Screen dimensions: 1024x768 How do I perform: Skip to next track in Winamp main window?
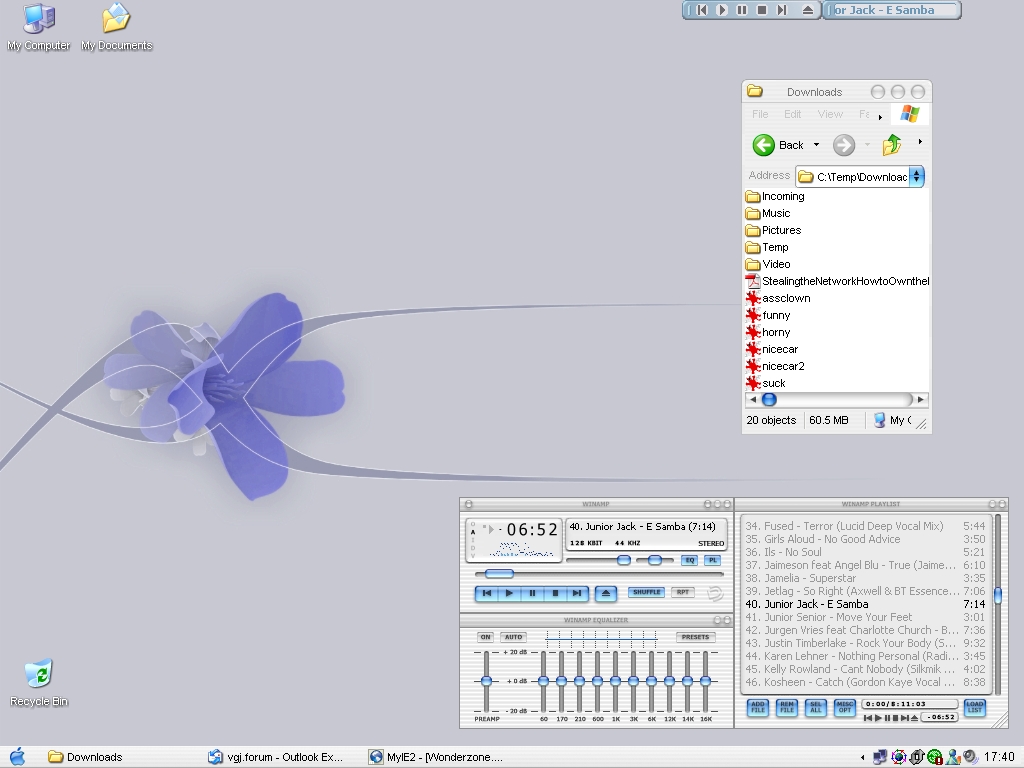tap(577, 593)
